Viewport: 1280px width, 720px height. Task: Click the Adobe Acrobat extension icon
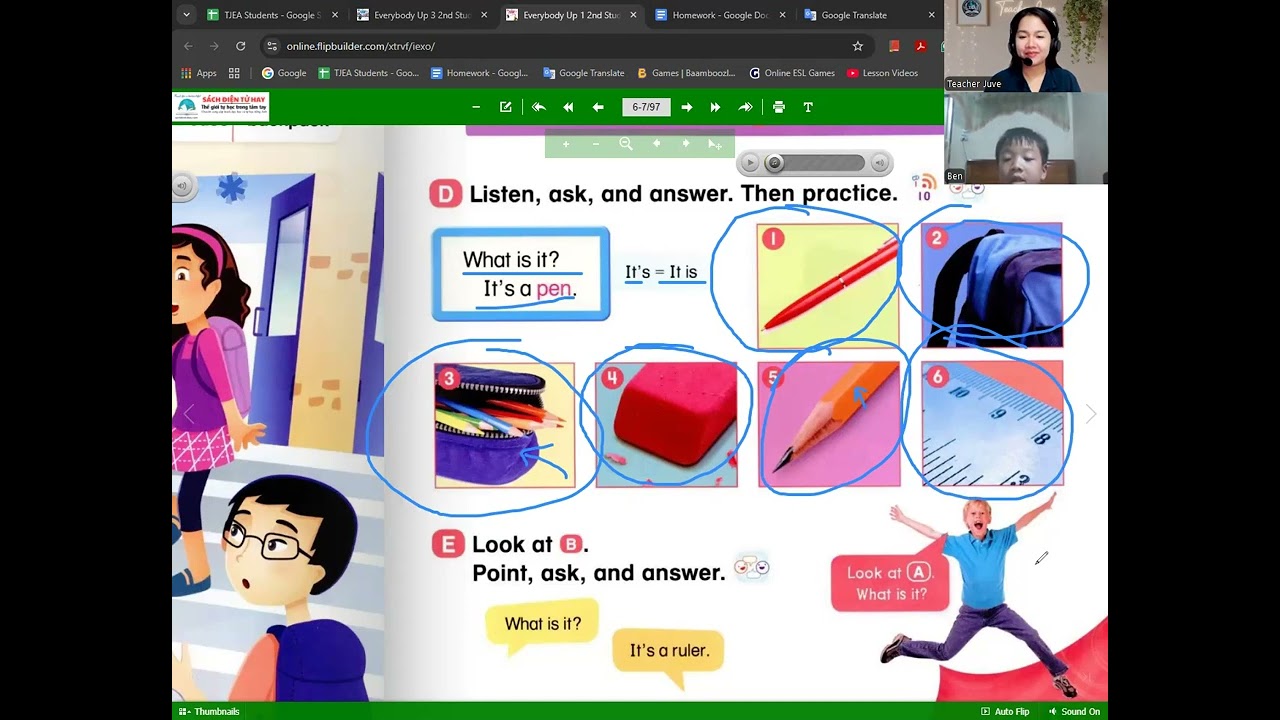(920, 46)
